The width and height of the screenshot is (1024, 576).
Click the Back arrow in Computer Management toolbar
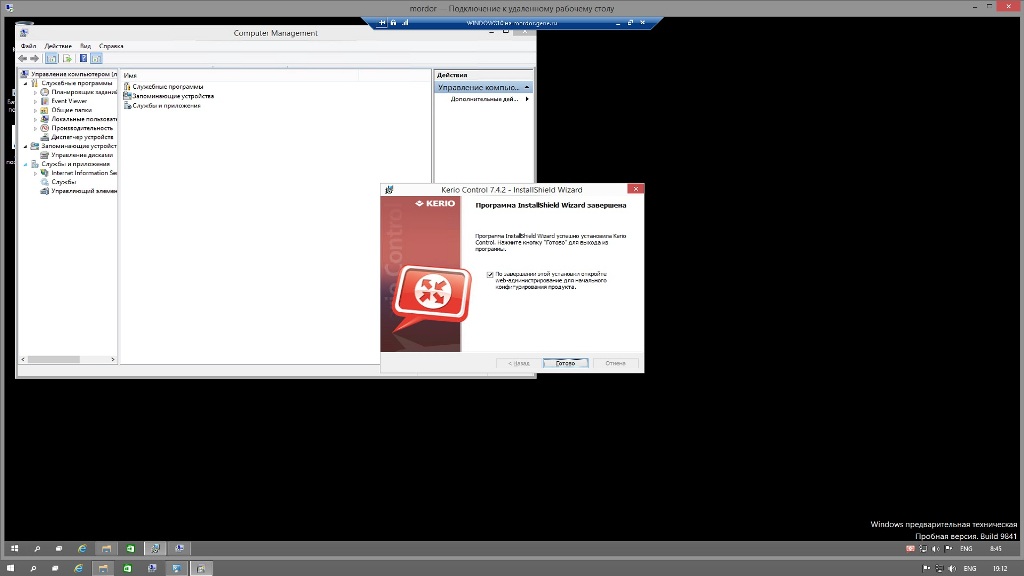(22, 58)
